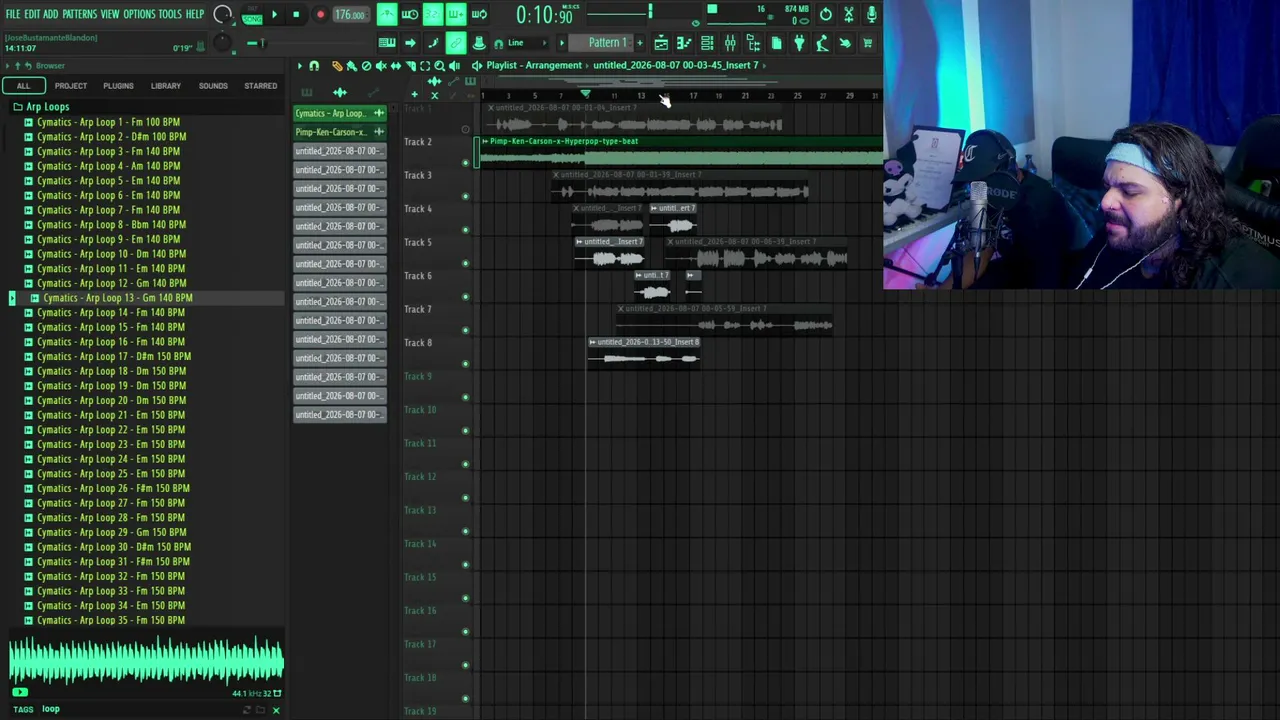Click the tempo field showing 176.000
This screenshot has width=1280, height=720.
click(x=349, y=15)
